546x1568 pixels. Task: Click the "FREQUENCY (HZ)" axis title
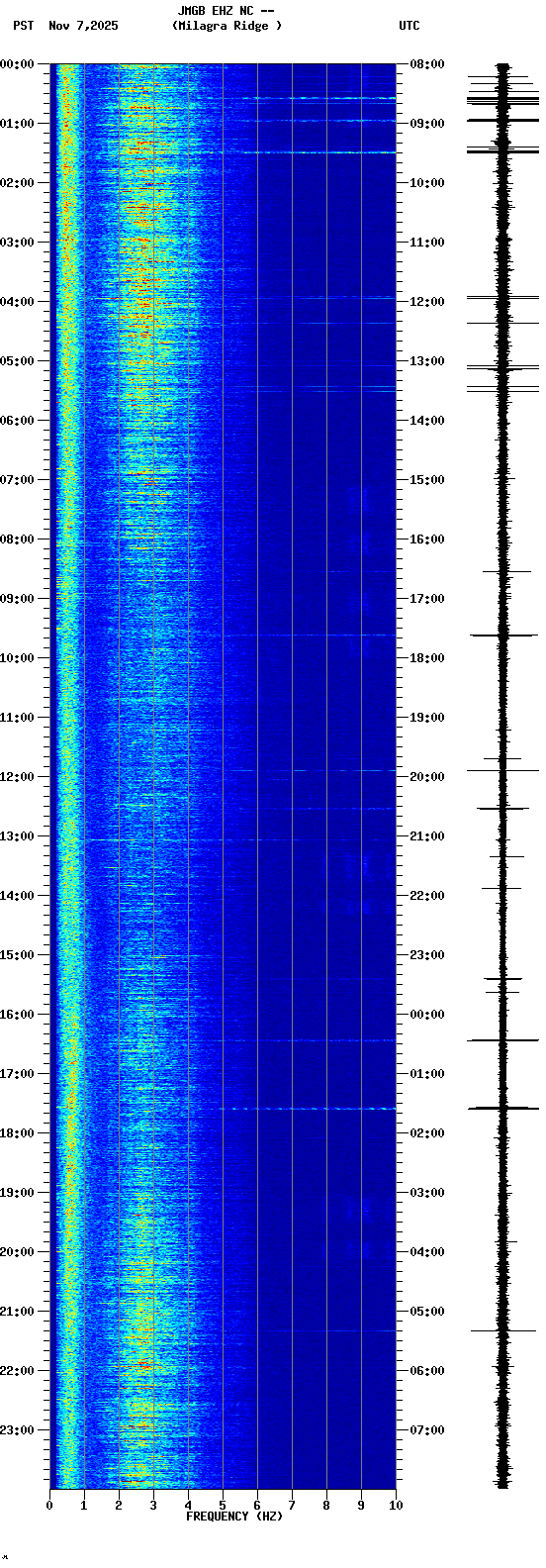(x=234, y=1517)
